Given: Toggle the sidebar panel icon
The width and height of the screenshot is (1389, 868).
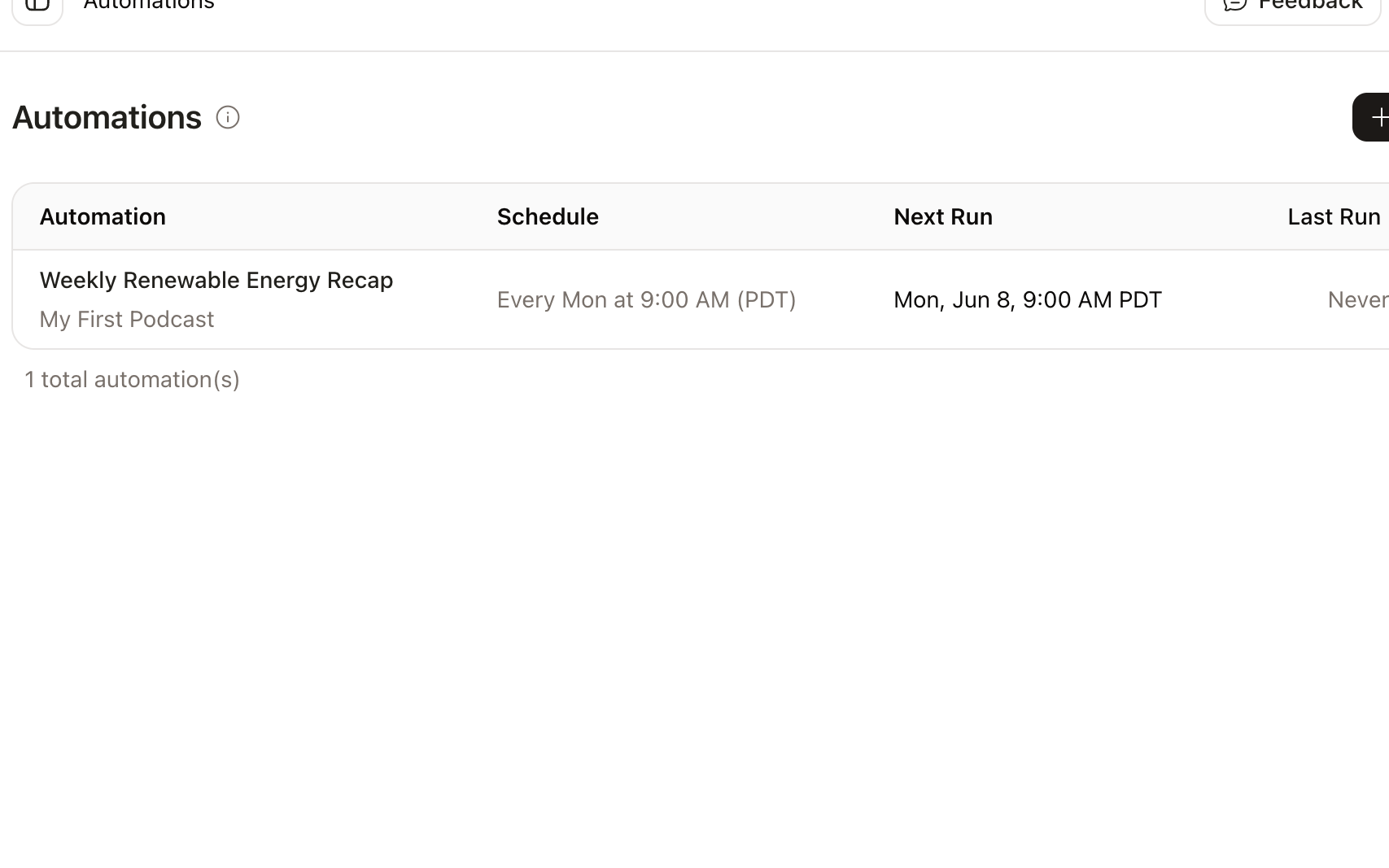Looking at the screenshot, I should (x=37, y=7).
